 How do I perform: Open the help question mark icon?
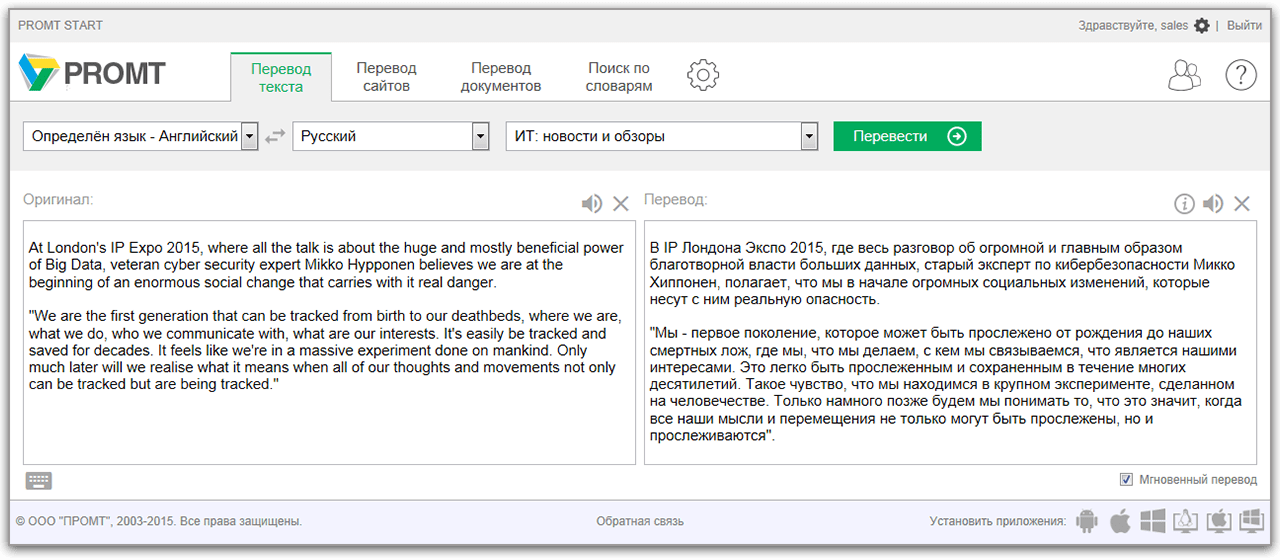[x=1241, y=75]
